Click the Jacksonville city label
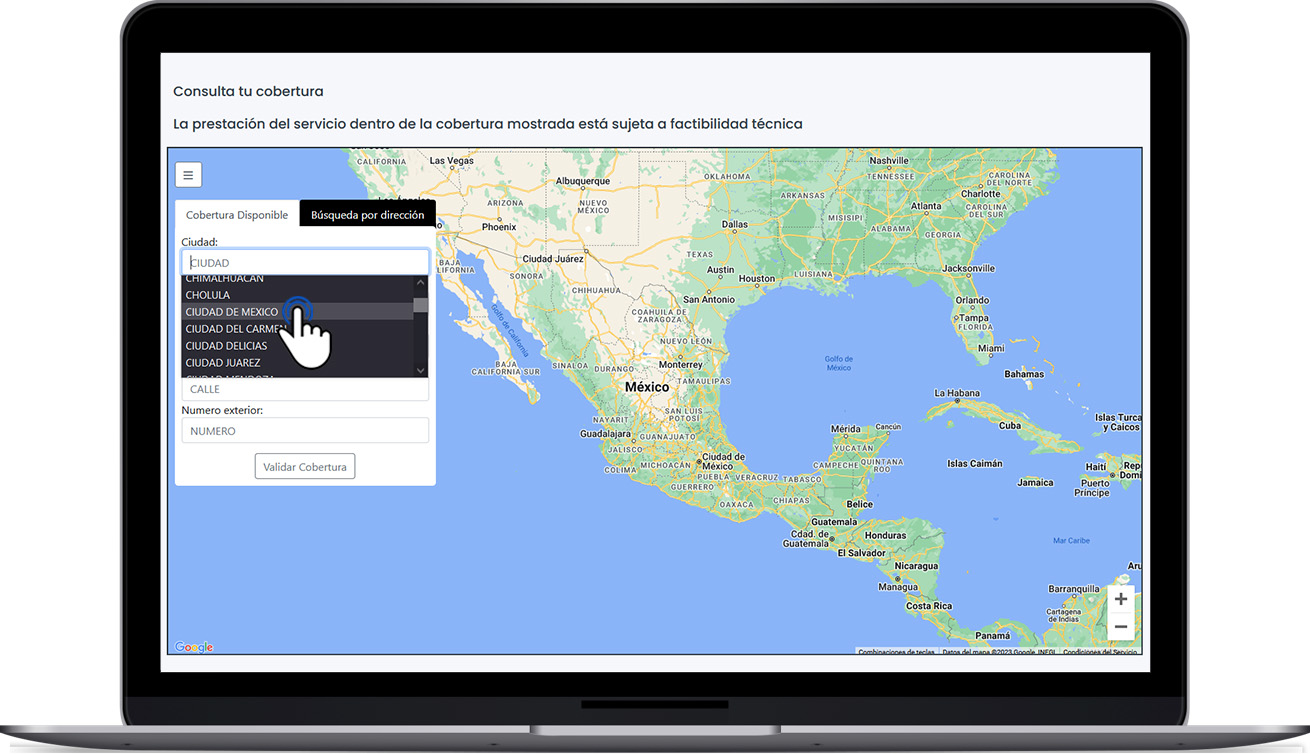 pos(969,268)
